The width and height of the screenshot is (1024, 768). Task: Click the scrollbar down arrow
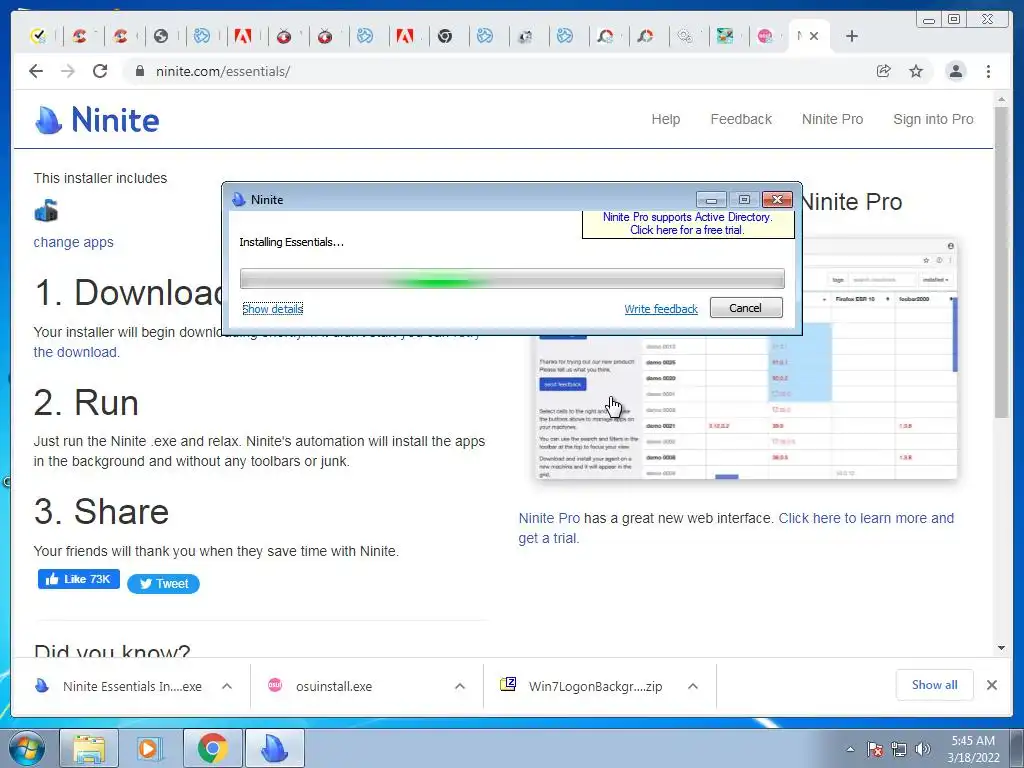(1001, 648)
